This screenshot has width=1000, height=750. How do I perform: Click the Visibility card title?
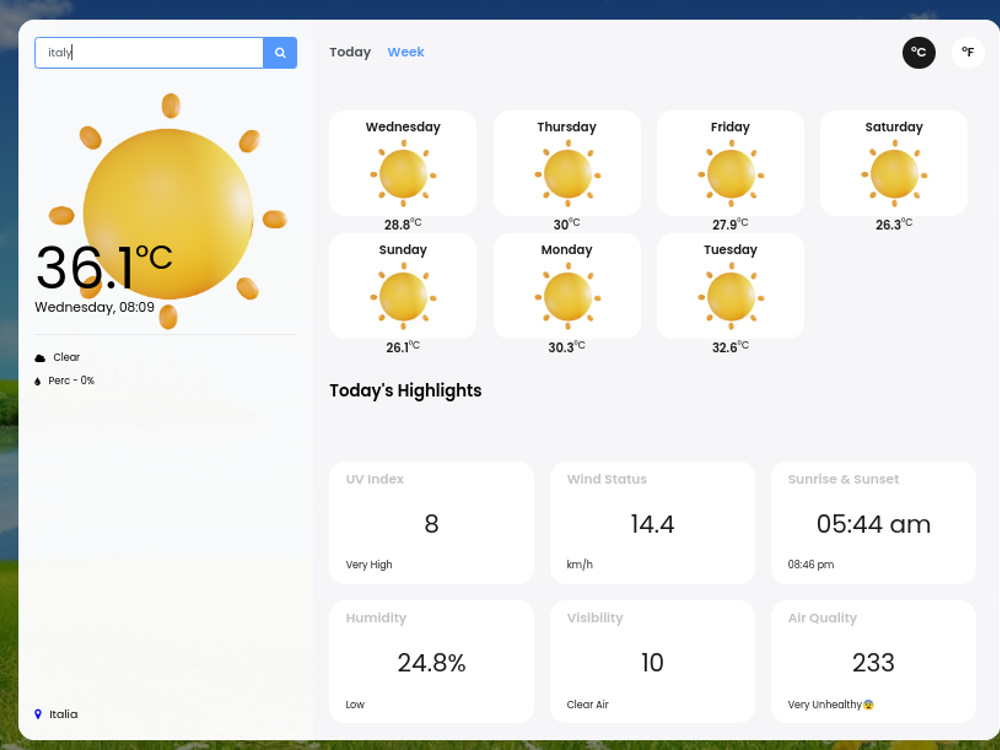coord(595,618)
